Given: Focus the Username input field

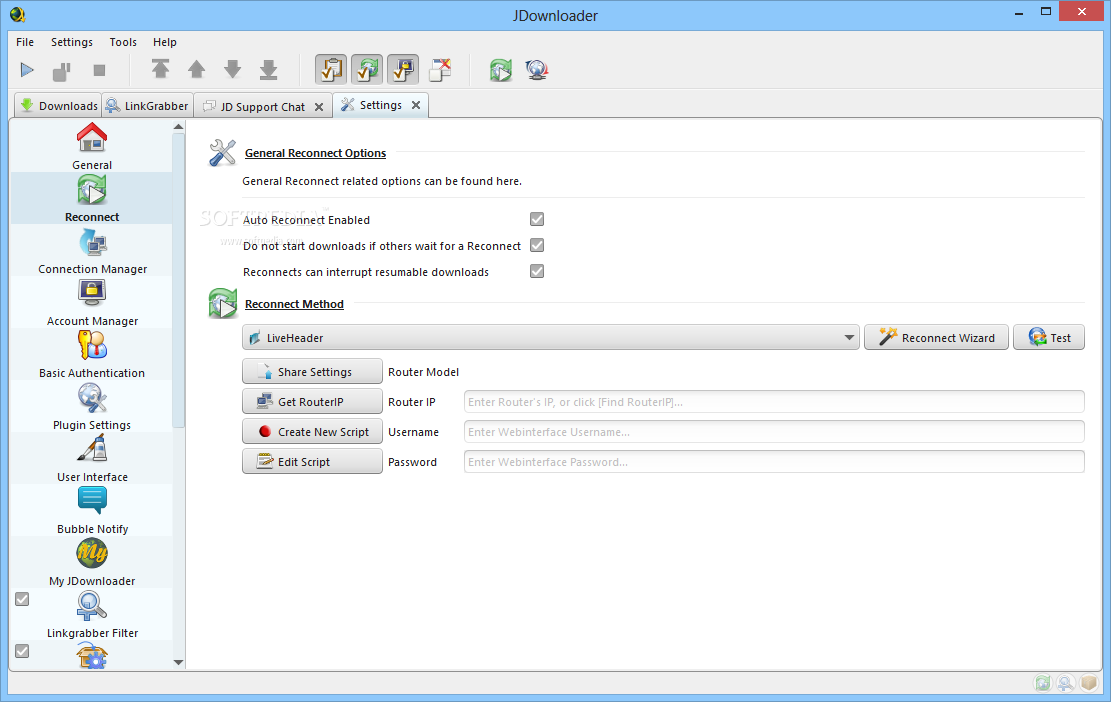Looking at the screenshot, I should point(774,432).
